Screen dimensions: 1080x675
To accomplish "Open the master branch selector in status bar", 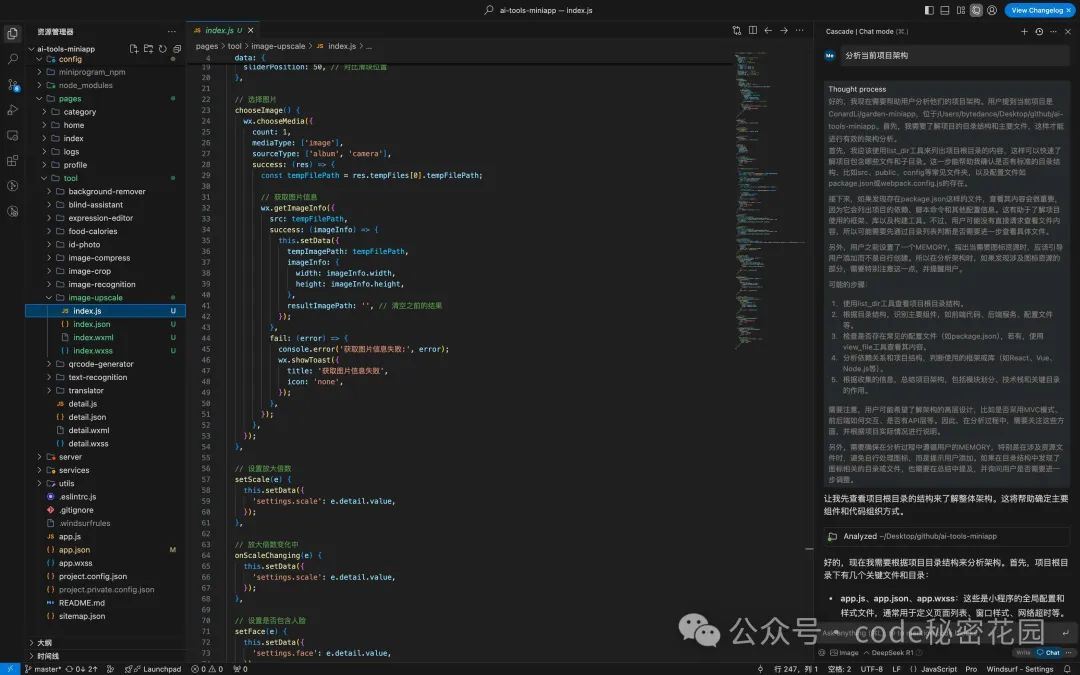I will [41, 669].
